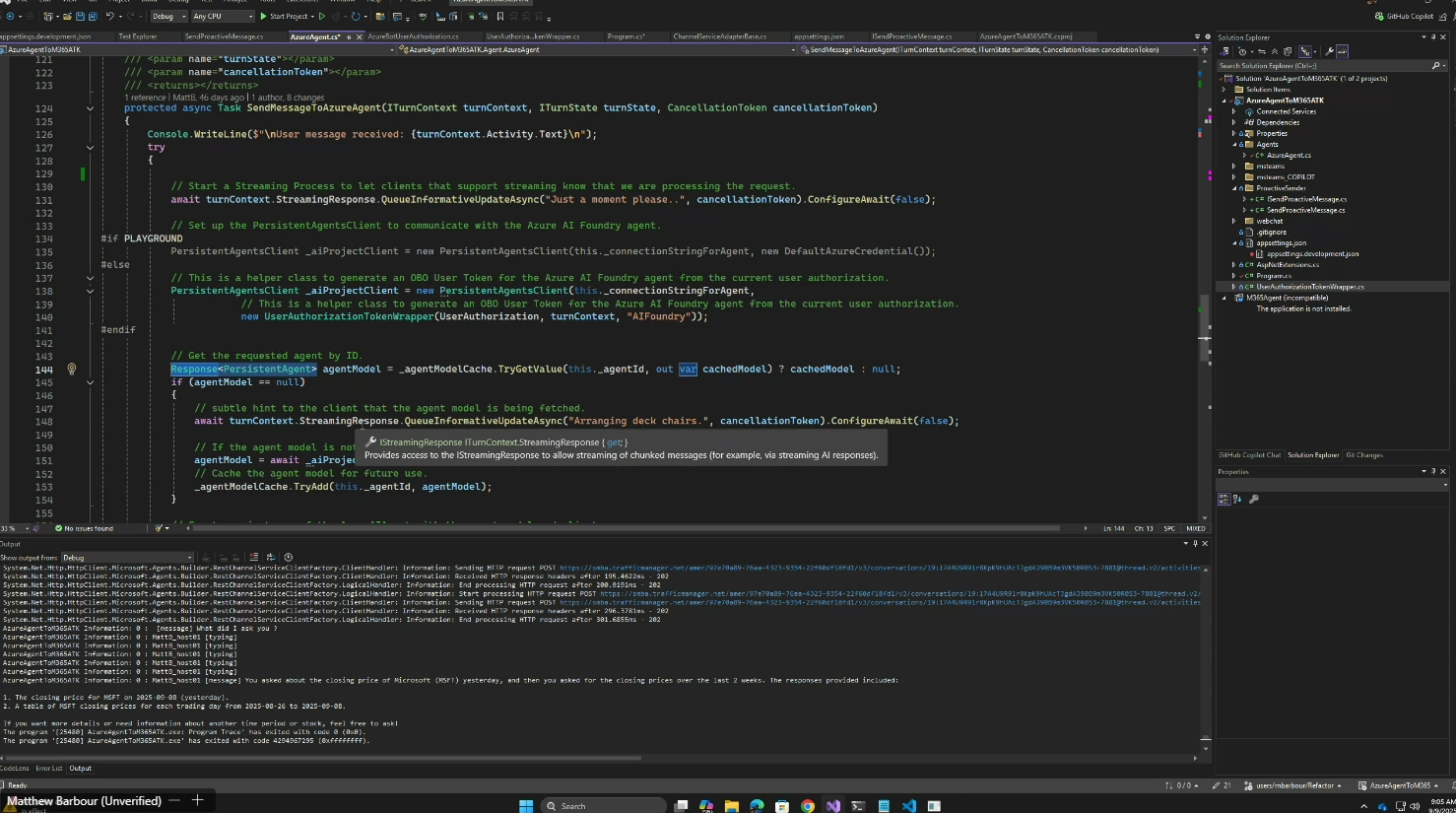This screenshot has width=1456, height=813.
Task: Click Show All Files icon in Solution Explorer
Action: [1288, 51]
